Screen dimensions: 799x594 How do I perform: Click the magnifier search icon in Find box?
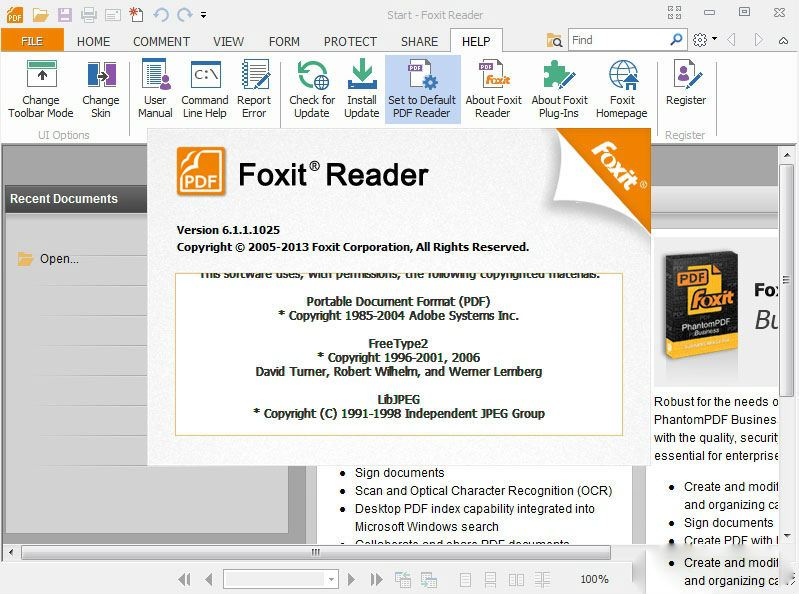(x=676, y=39)
